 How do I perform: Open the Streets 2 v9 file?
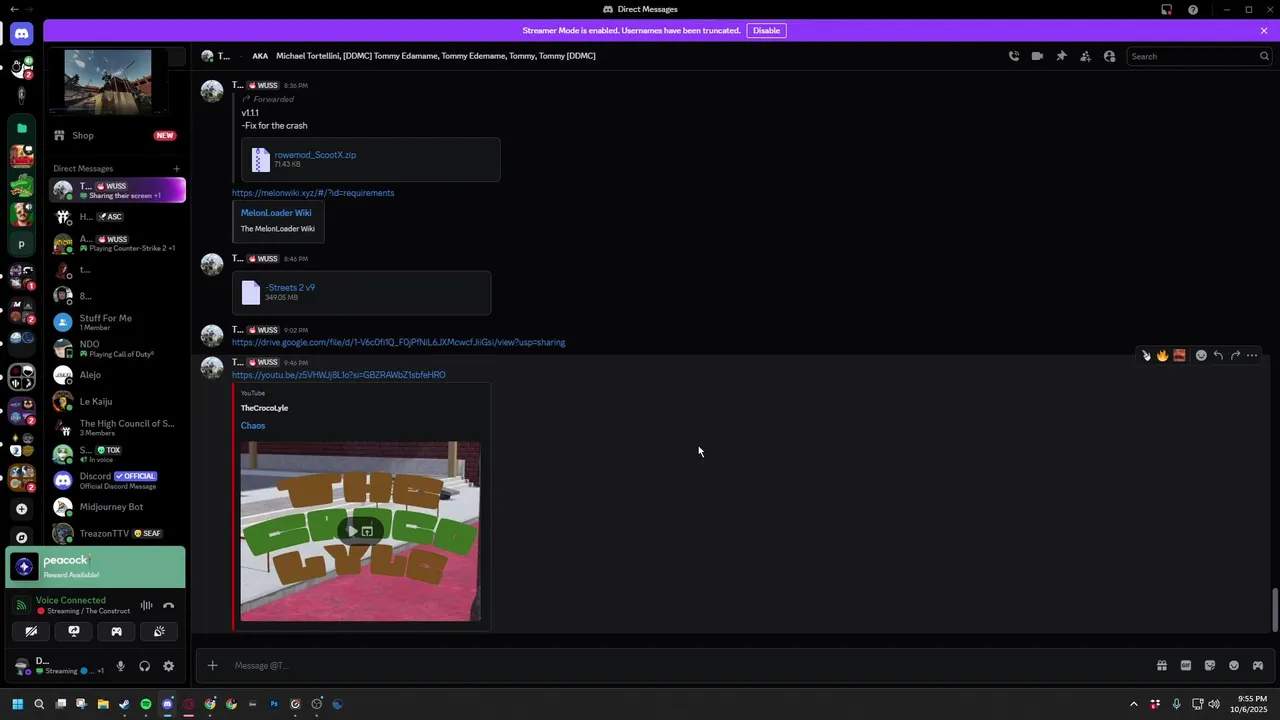coord(290,287)
